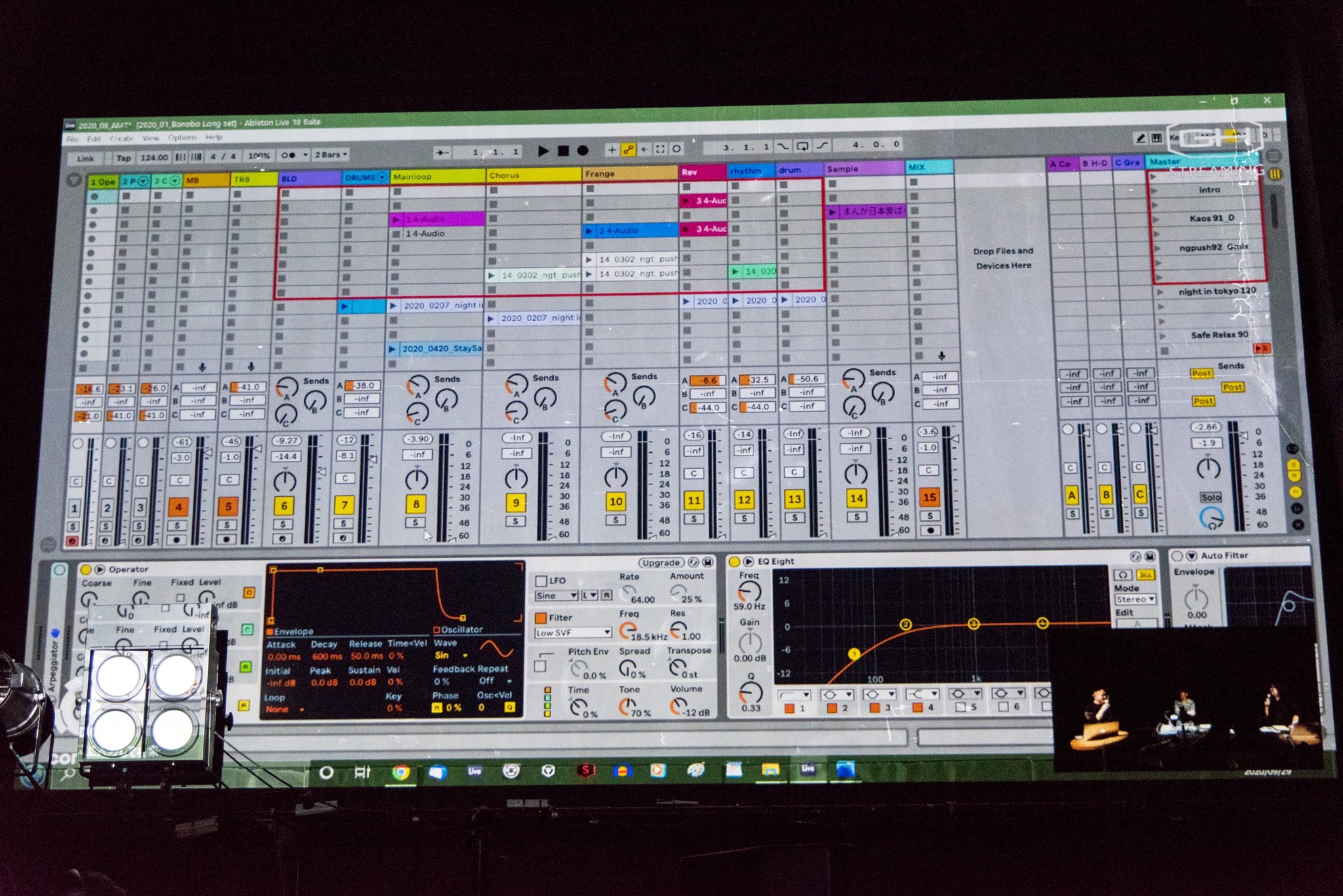This screenshot has width=1343, height=896.
Task: Toggle the Punch-Out switch
Action: tap(823, 146)
